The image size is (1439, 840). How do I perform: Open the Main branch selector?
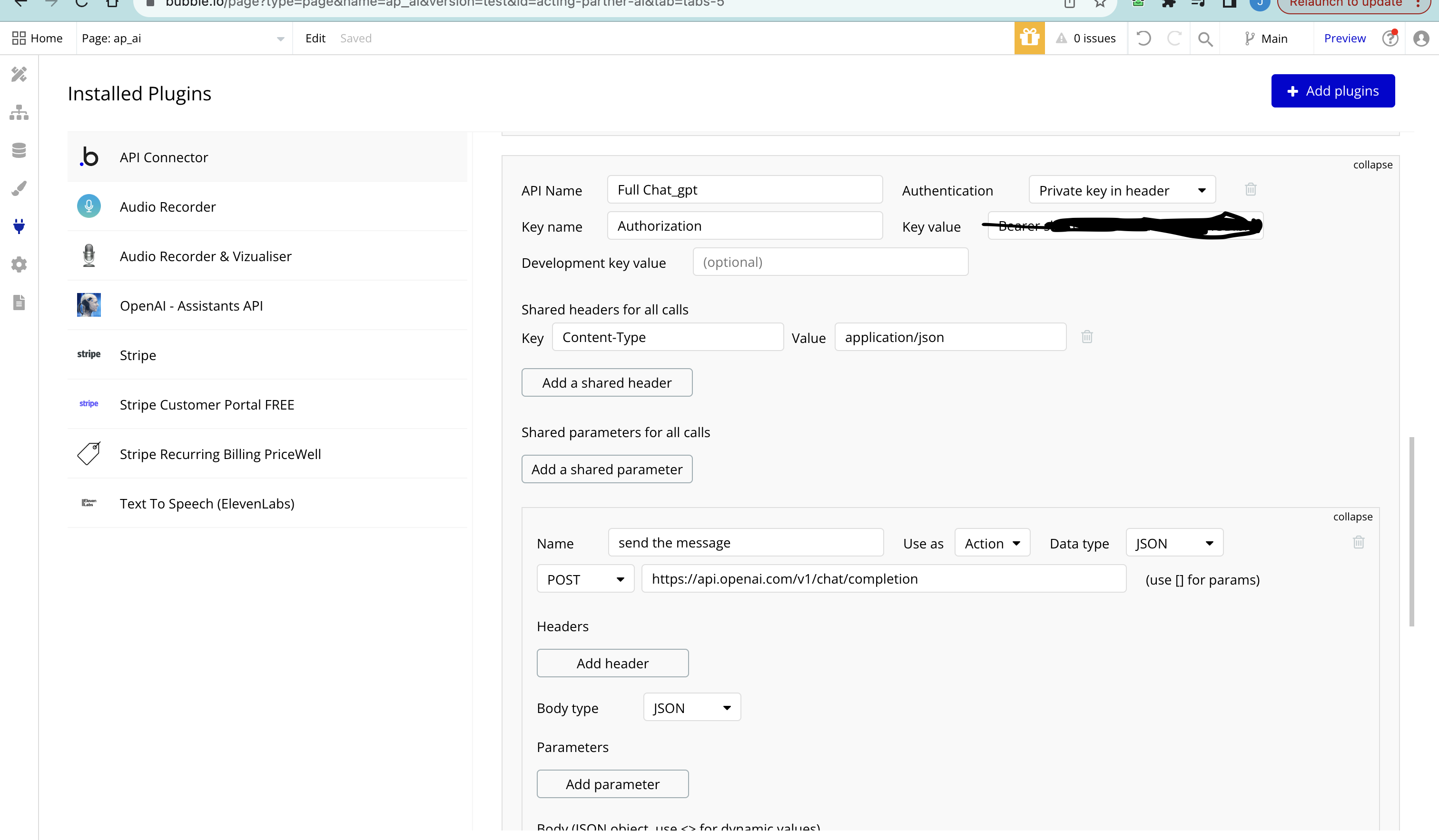click(x=1266, y=38)
